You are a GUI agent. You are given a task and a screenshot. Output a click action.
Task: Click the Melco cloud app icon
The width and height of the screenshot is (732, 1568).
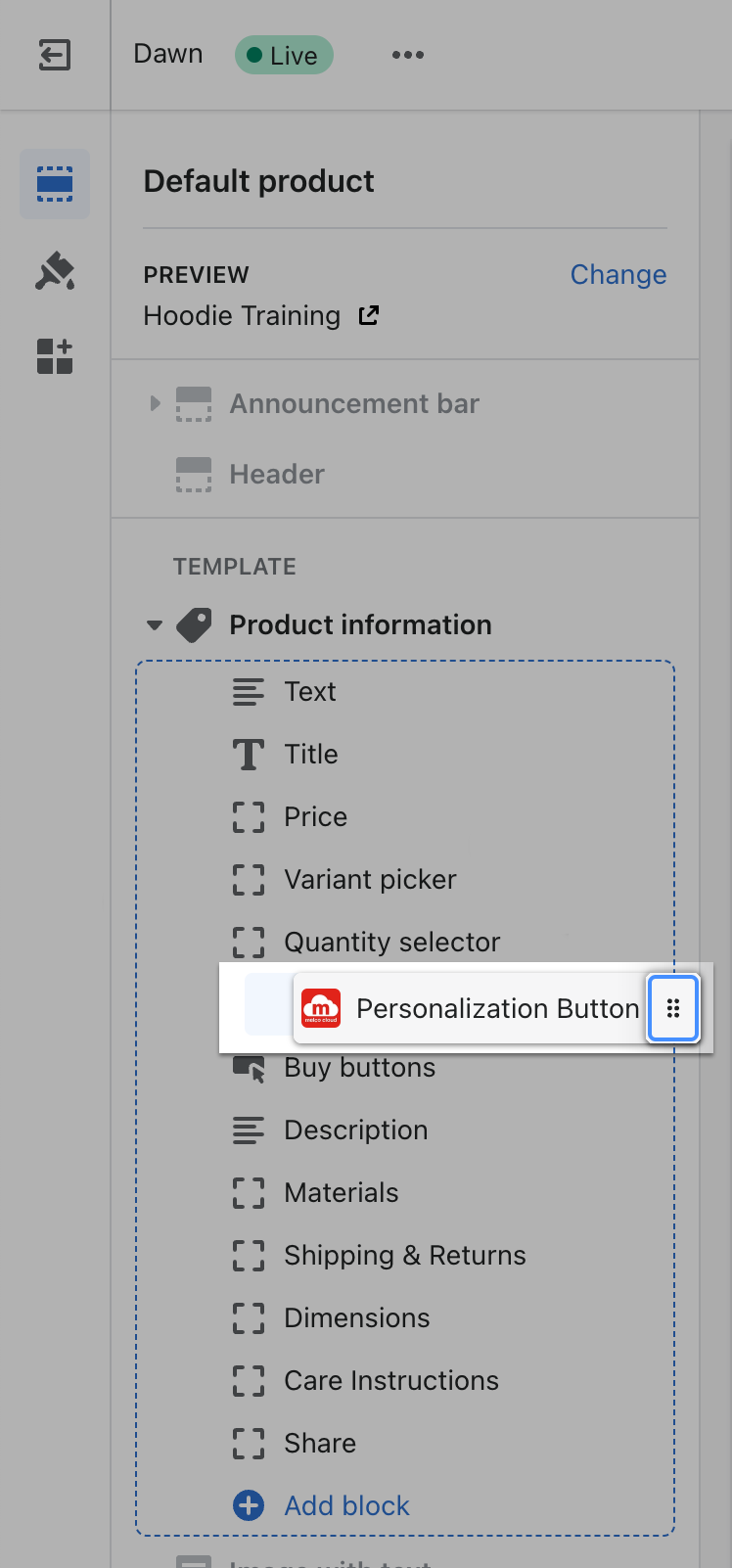click(321, 1008)
